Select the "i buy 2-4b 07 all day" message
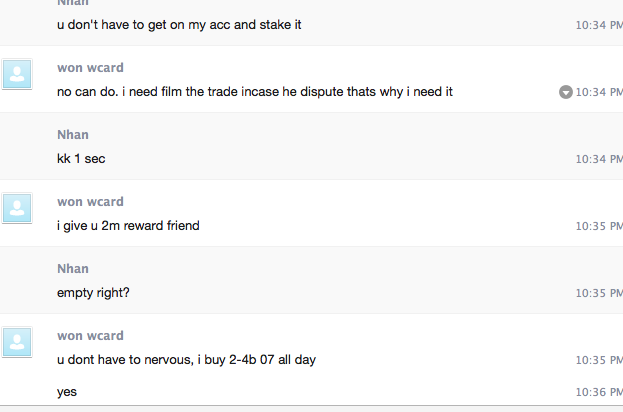 (x=186, y=359)
